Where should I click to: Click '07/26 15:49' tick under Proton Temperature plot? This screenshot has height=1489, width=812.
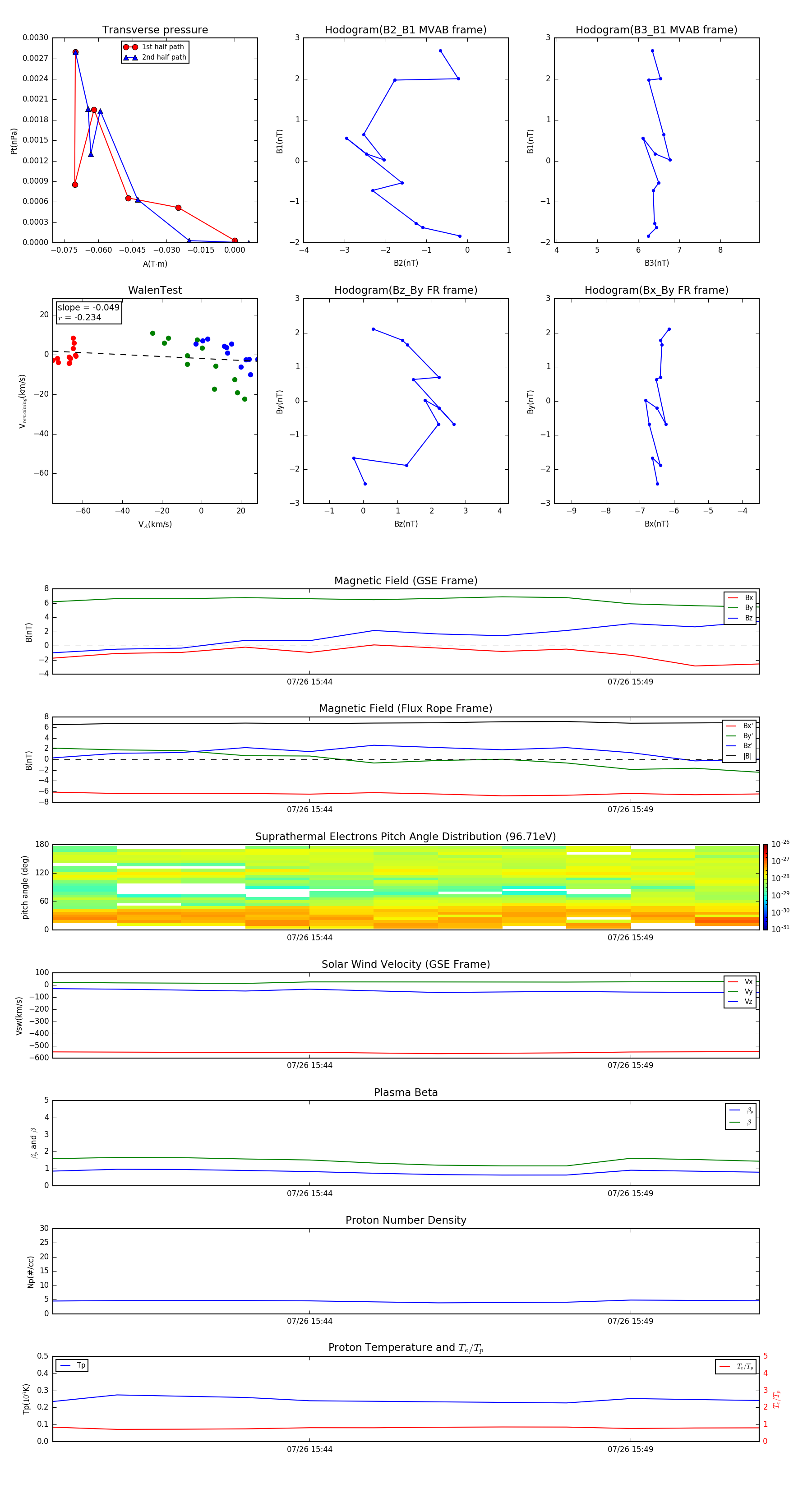(631, 1449)
